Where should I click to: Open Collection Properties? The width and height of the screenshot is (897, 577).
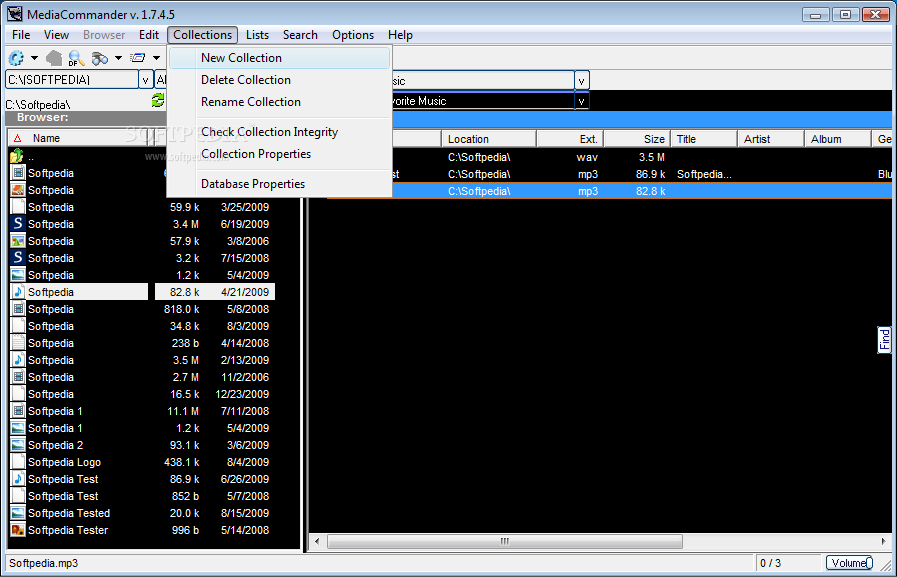[280, 154]
